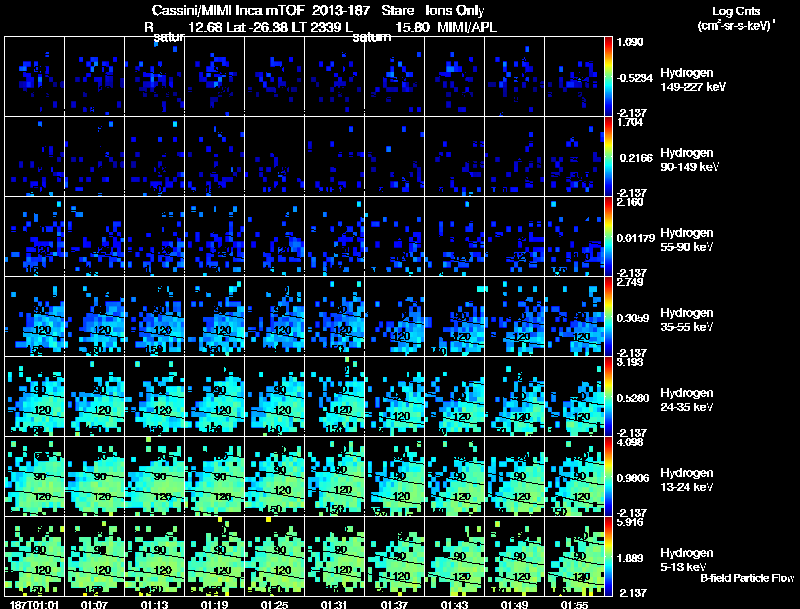Open the 55-90 keV image panel at 01:49

(x=514, y=237)
